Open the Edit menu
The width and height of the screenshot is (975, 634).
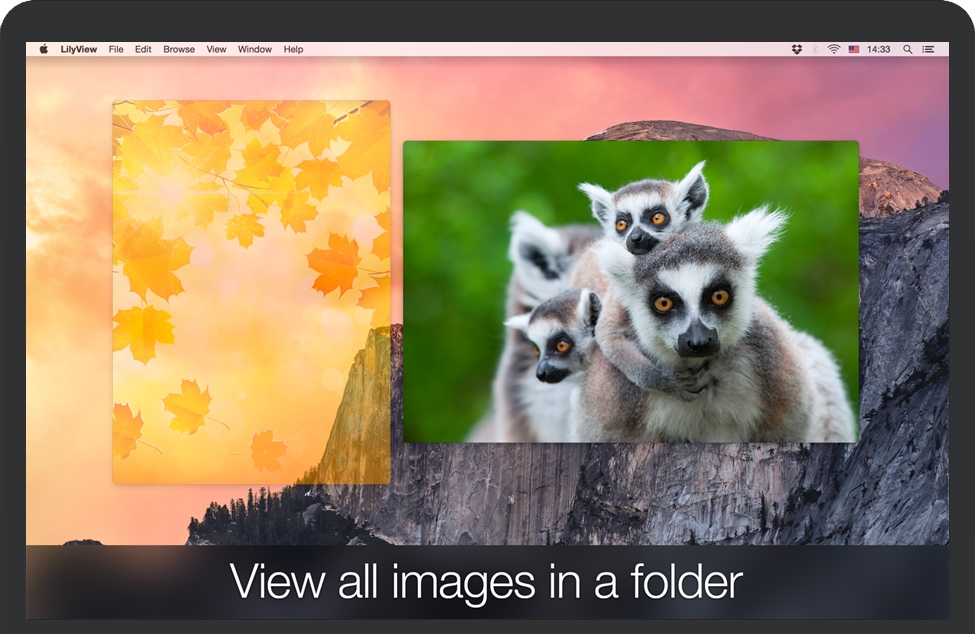tap(143, 49)
